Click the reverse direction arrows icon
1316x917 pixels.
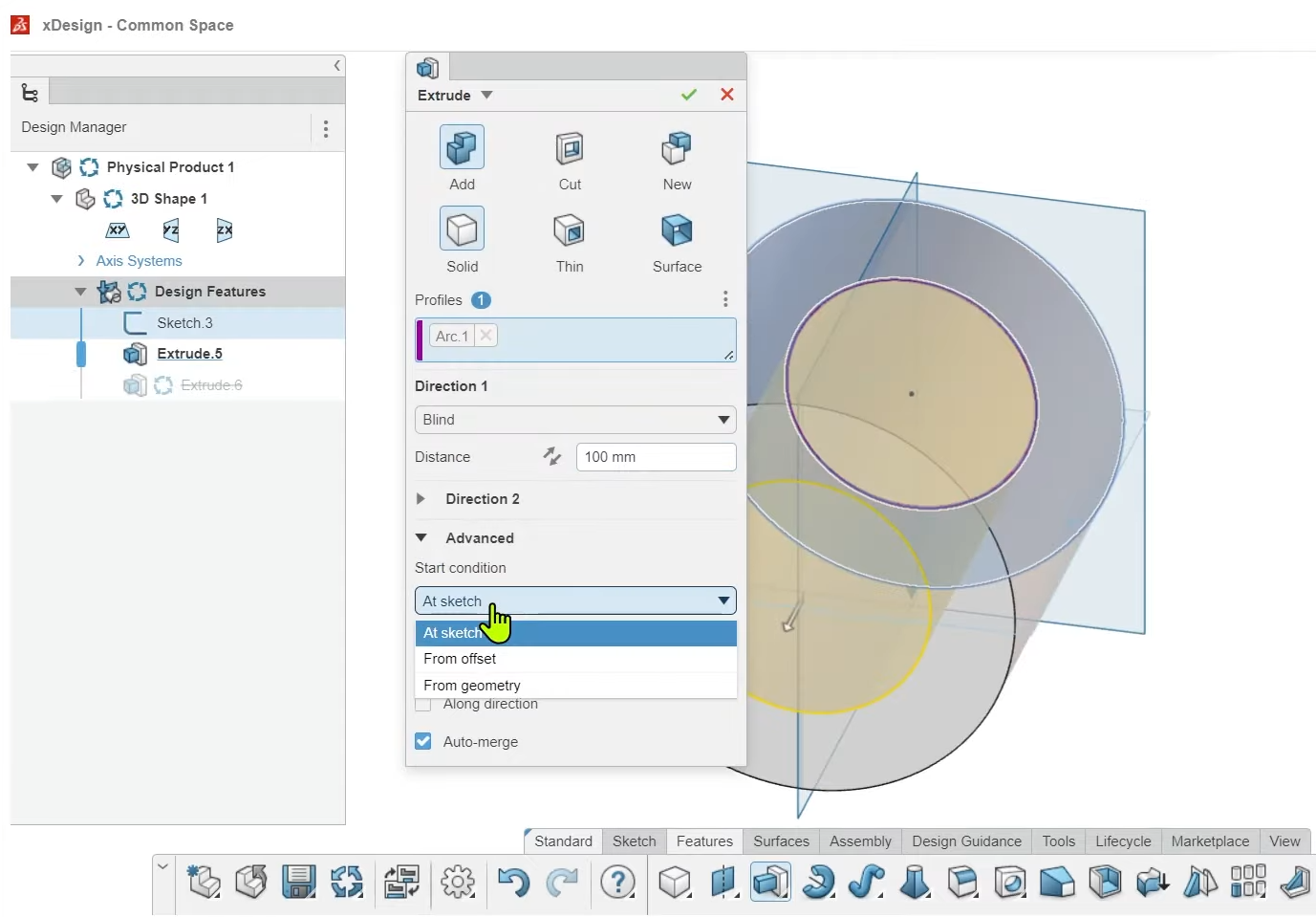(552, 456)
